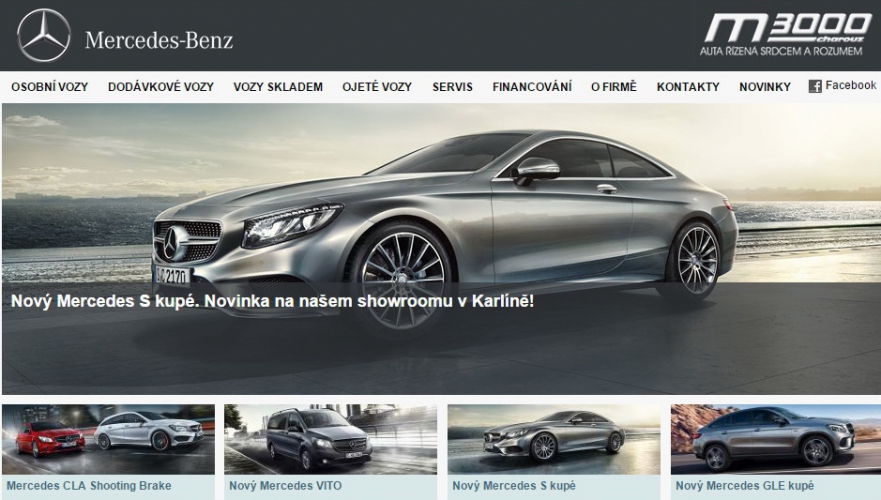Open the Servis menu item
881x500 pixels.
tap(452, 87)
